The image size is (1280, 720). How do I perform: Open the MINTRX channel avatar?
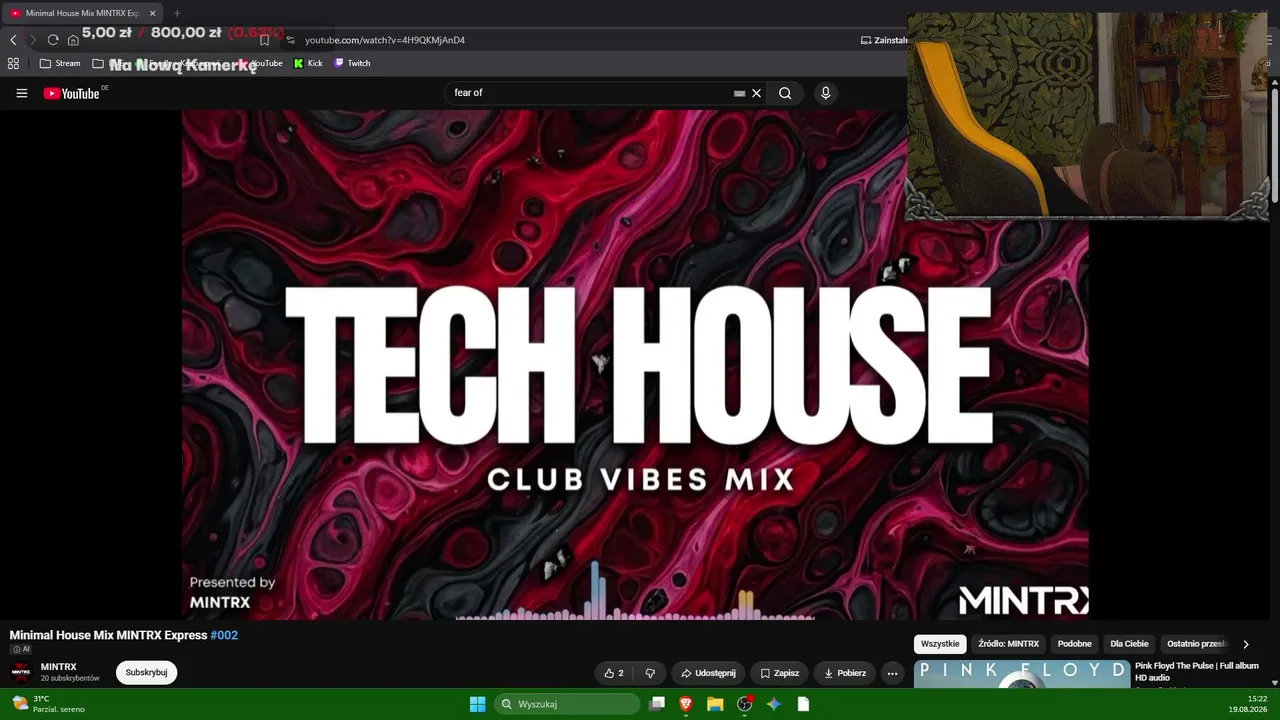(21, 672)
